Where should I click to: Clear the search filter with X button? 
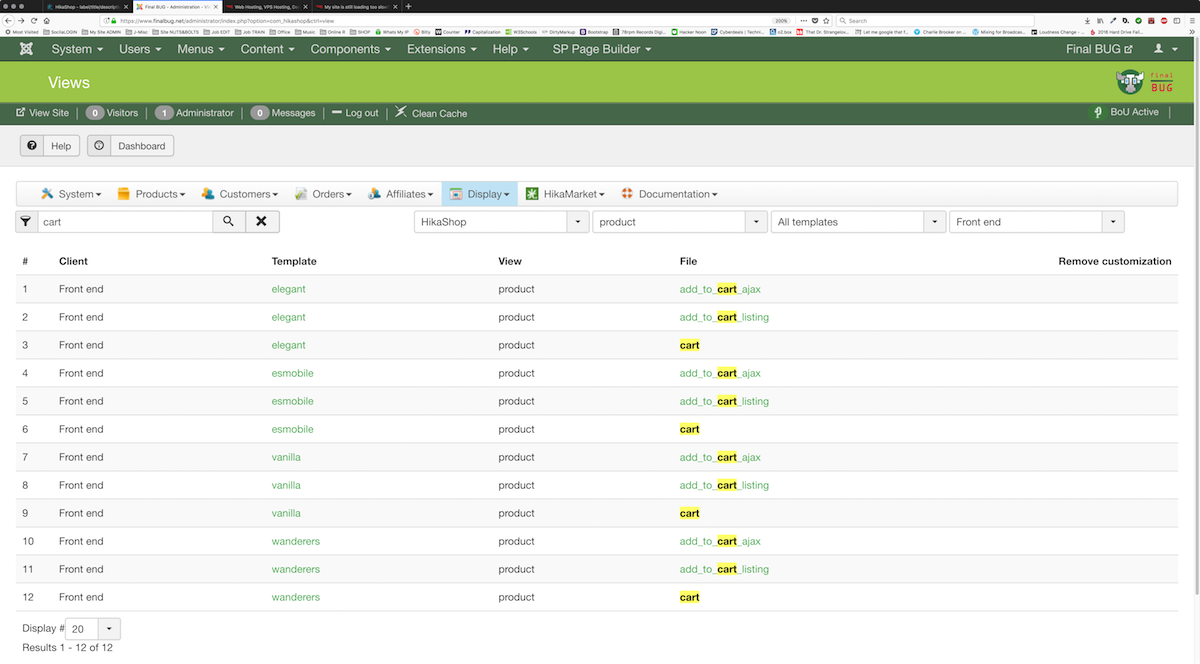(261, 222)
